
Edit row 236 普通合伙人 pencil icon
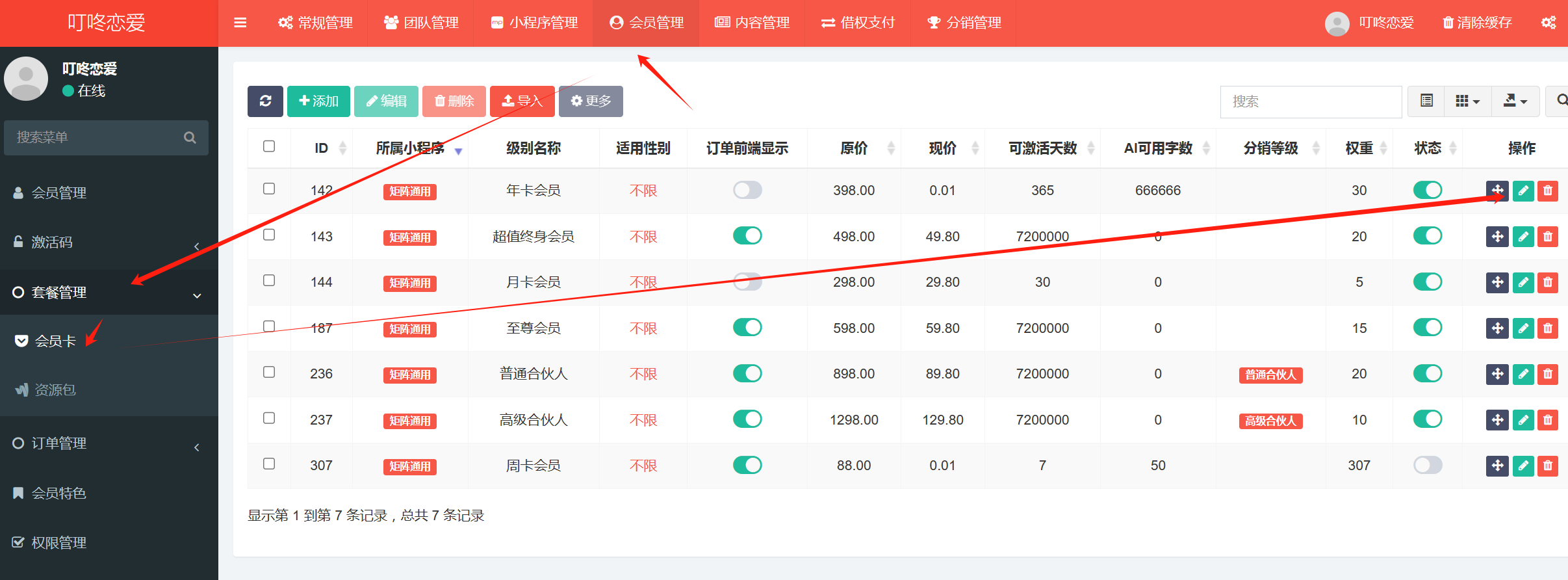[1523, 374]
